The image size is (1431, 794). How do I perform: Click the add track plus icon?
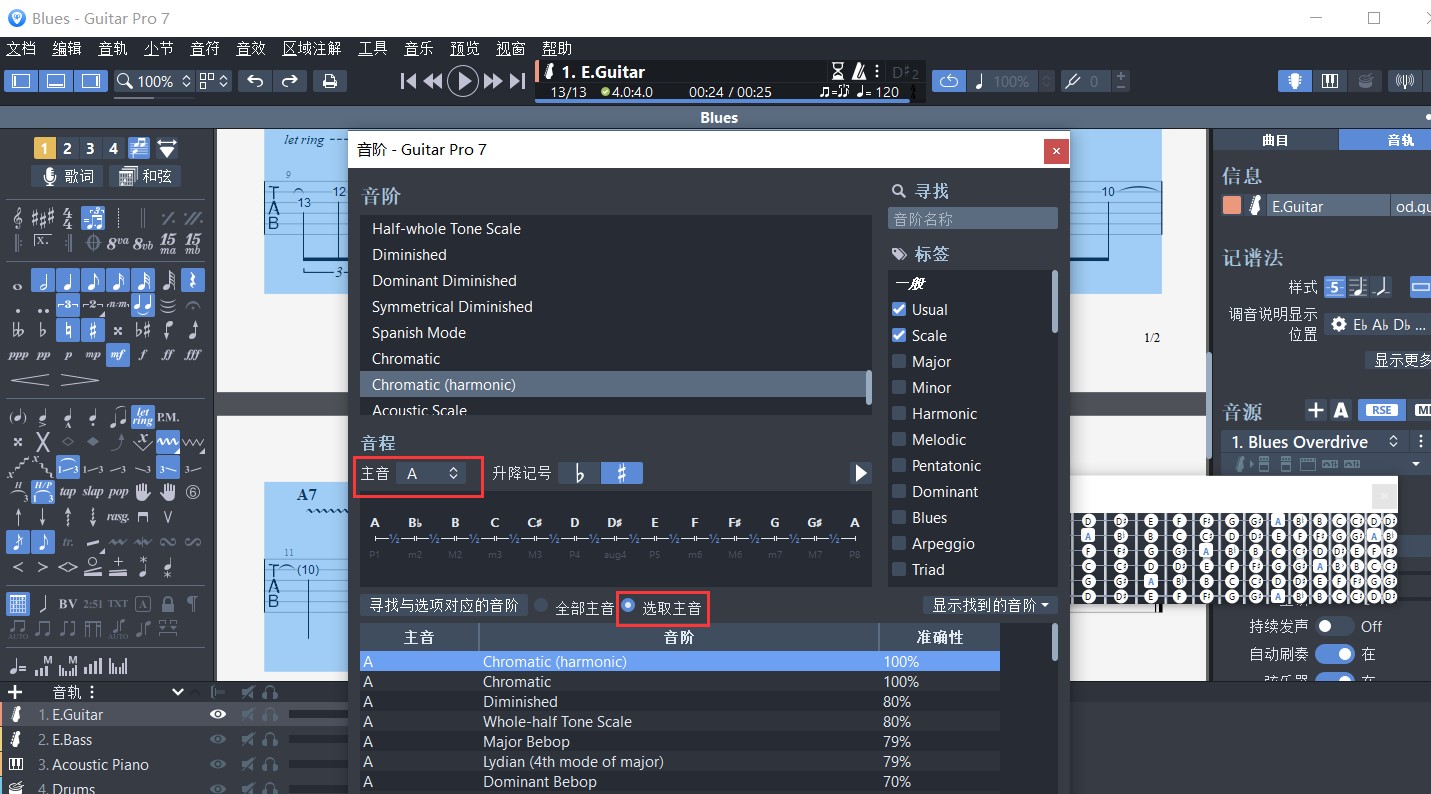[15, 692]
